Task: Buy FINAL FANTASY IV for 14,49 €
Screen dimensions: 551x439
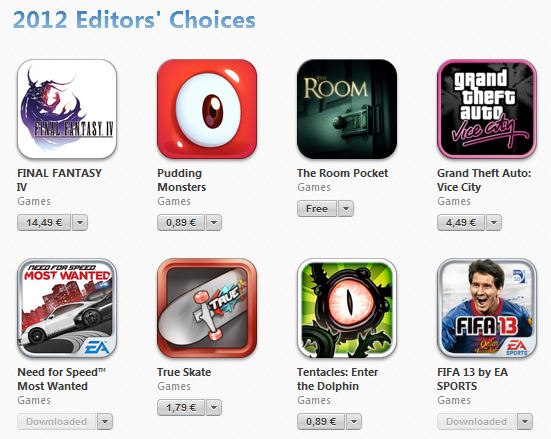Action: [x=44, y=222]
